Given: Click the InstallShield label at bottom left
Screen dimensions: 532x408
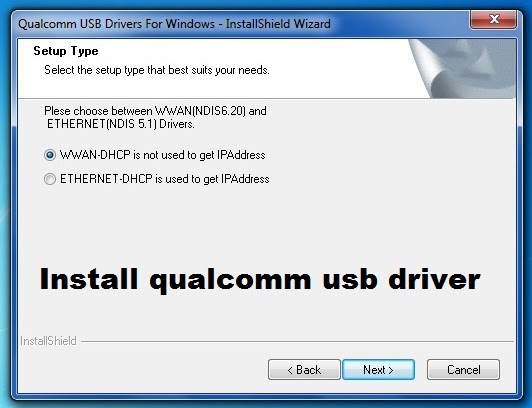Looking at the screenshot, I should (x=48, y=341).
